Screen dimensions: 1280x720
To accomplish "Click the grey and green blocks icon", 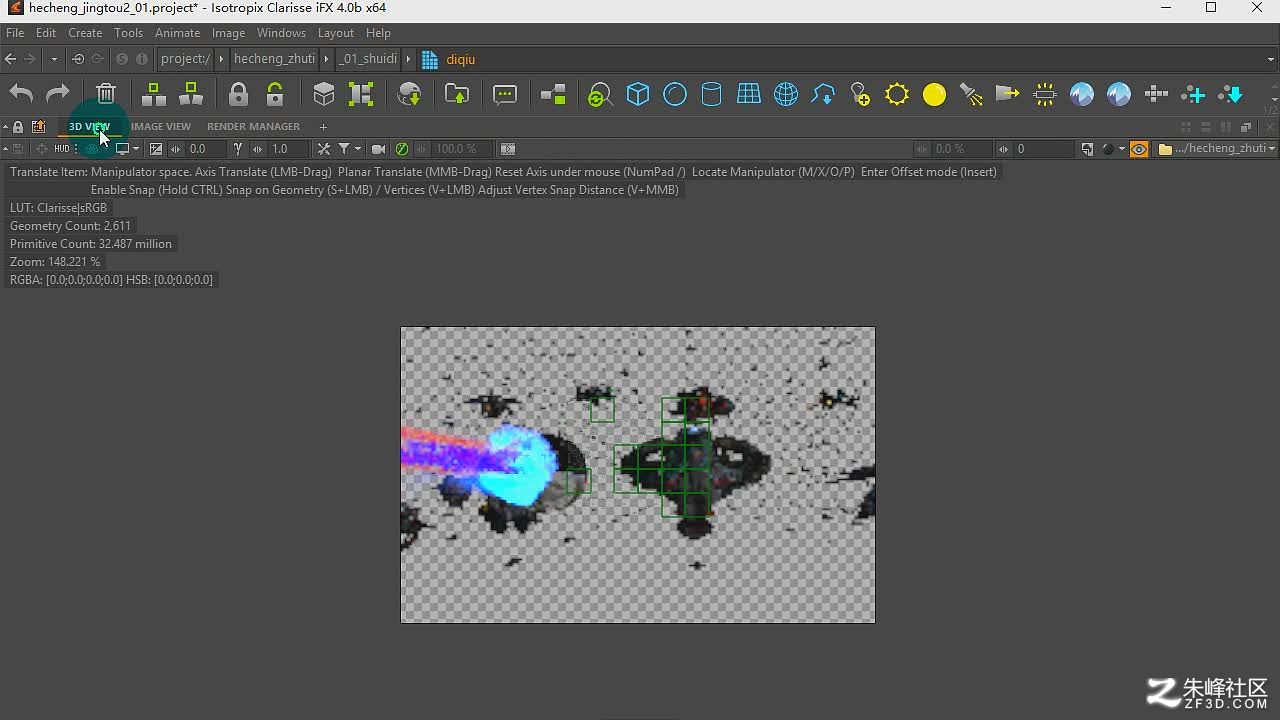I will pyautogui.click(x=553, y=94).
